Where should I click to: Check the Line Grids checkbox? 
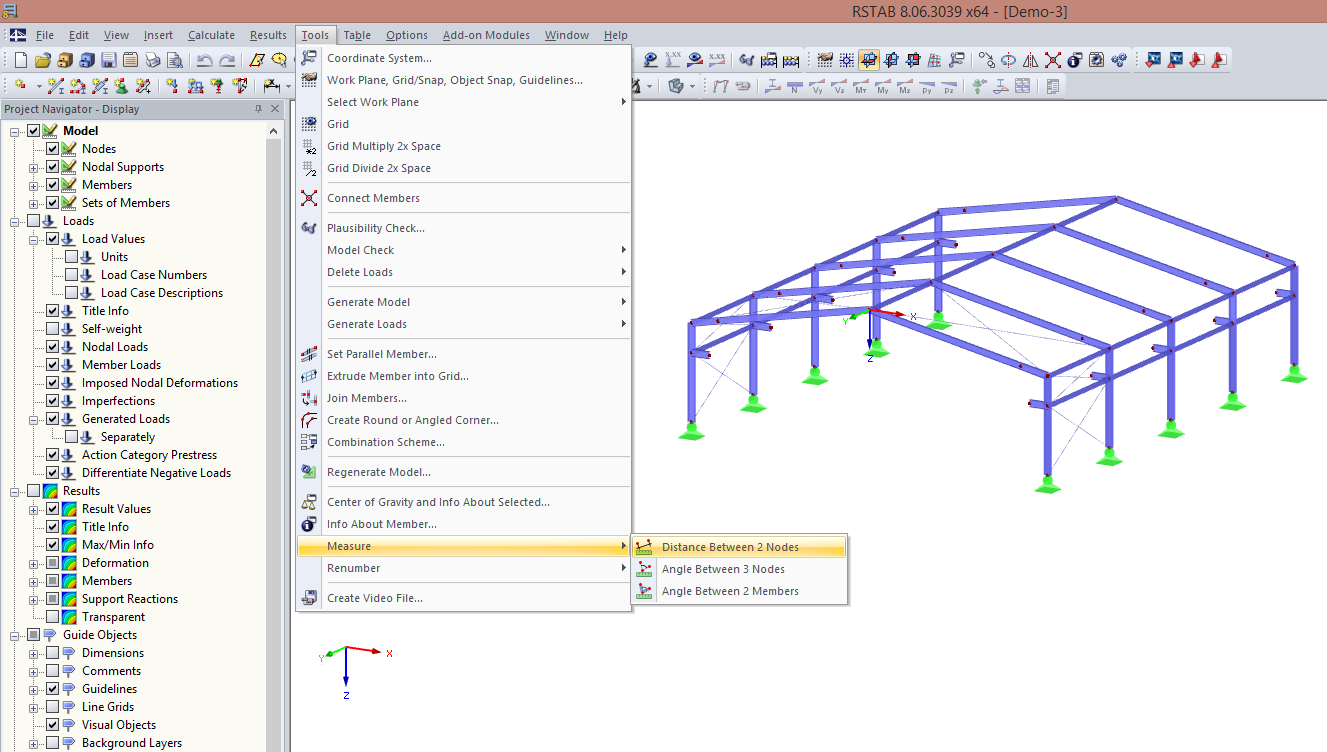53,707
